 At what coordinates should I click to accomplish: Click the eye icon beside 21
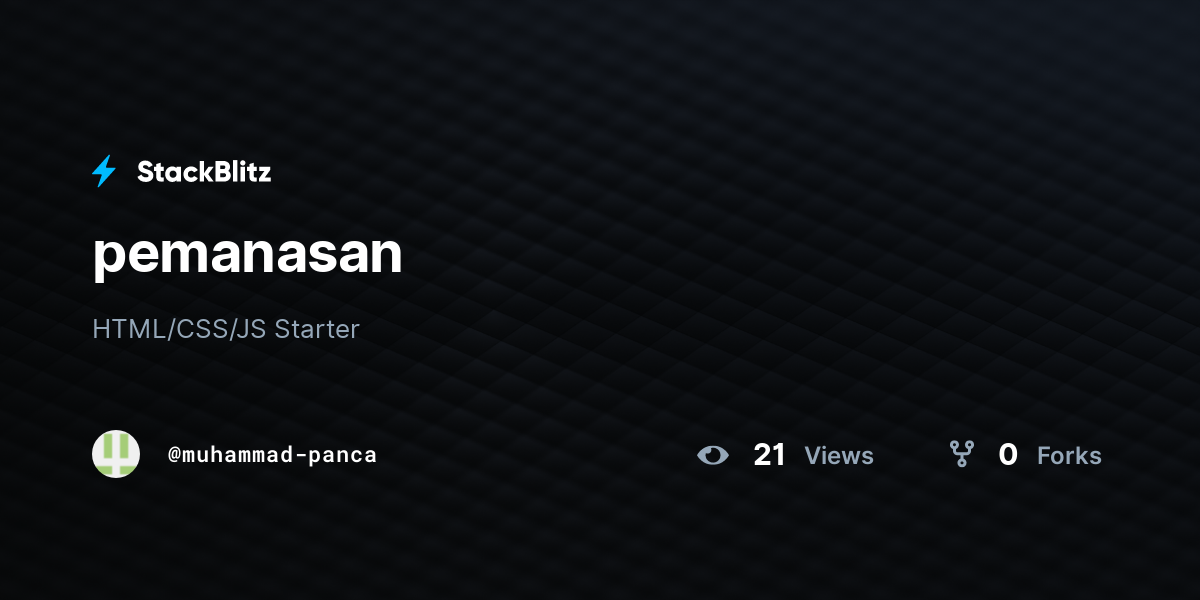pos(713,456)
